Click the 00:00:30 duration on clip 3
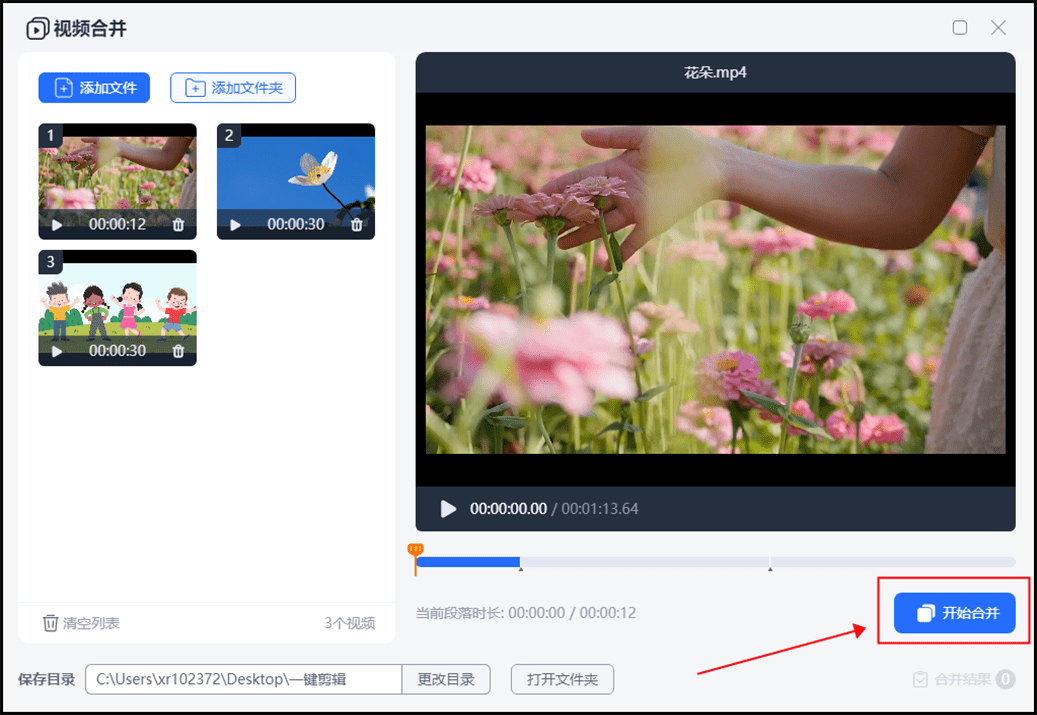The image size is (1037, 715). 118,351
